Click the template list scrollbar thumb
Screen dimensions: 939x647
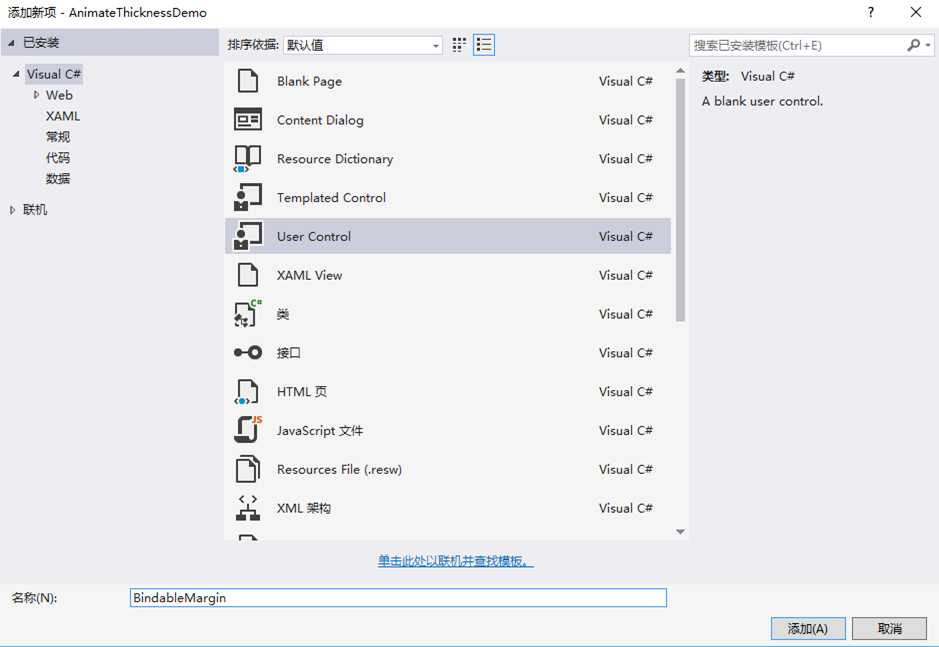(x=680, y=201)
